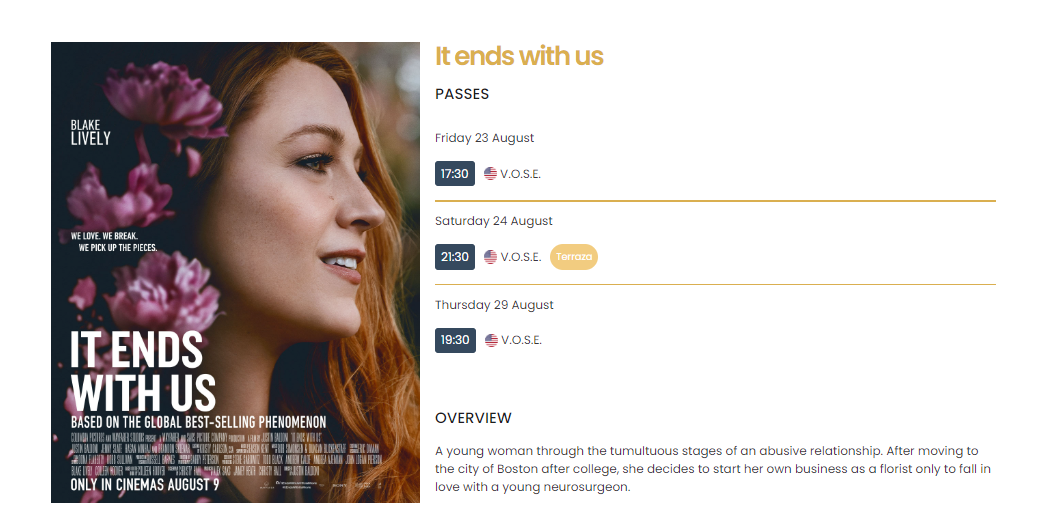Select the 19:30 Thursday showtime
The image size is (1056, 510).
click(x=455, y=340)
